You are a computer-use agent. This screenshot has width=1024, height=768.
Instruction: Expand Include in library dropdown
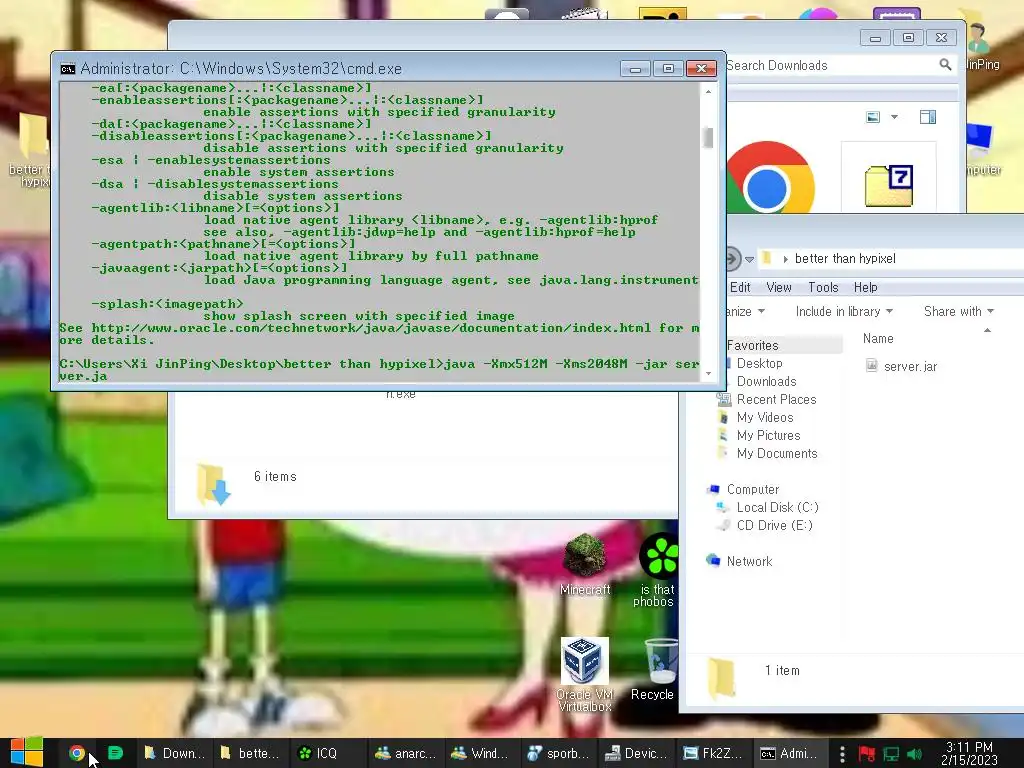tap(844, 312)
